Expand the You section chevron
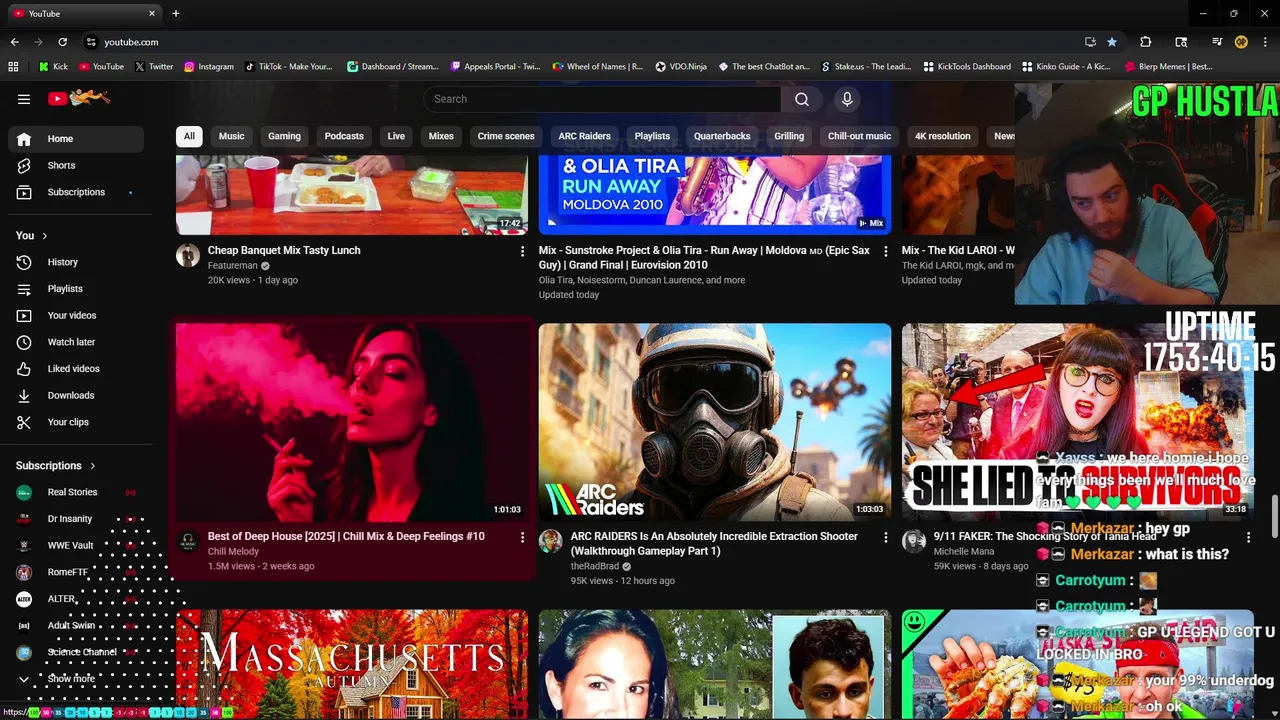The image size is (1280, 720). click(44, 236)
